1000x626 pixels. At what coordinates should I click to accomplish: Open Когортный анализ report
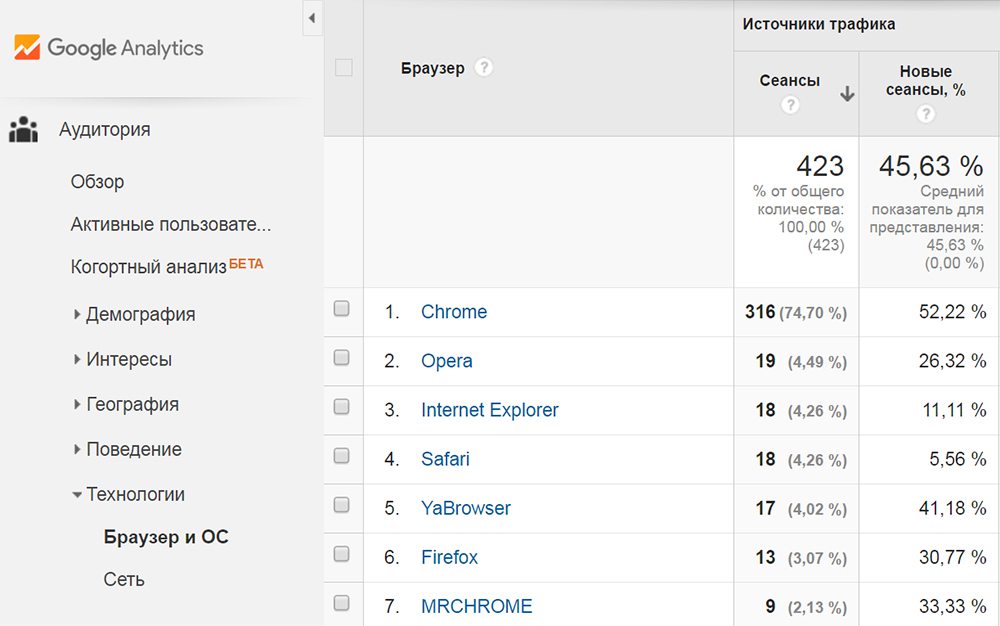[148, 268]
